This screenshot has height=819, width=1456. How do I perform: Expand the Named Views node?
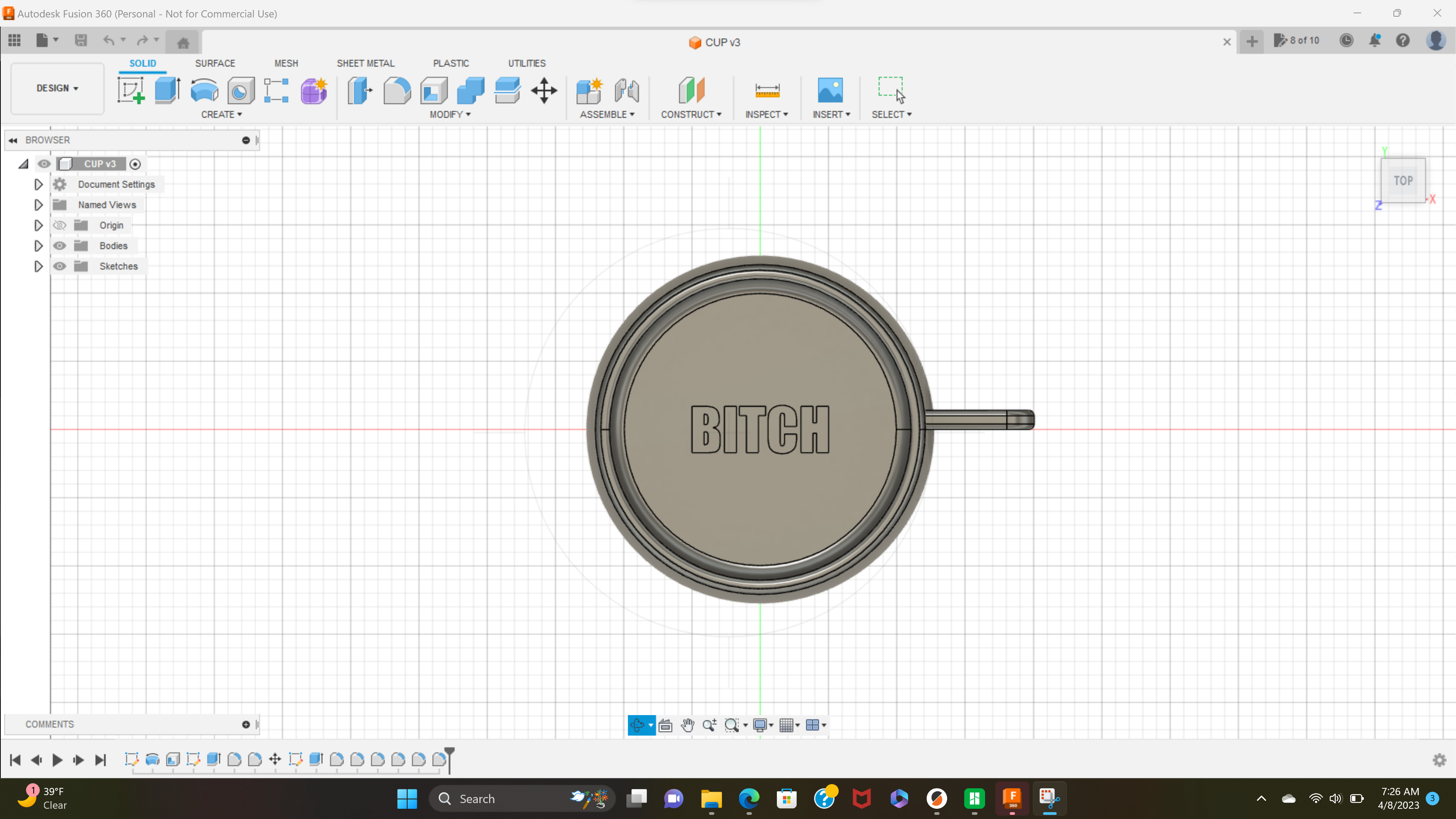click(x=38, y=205)
